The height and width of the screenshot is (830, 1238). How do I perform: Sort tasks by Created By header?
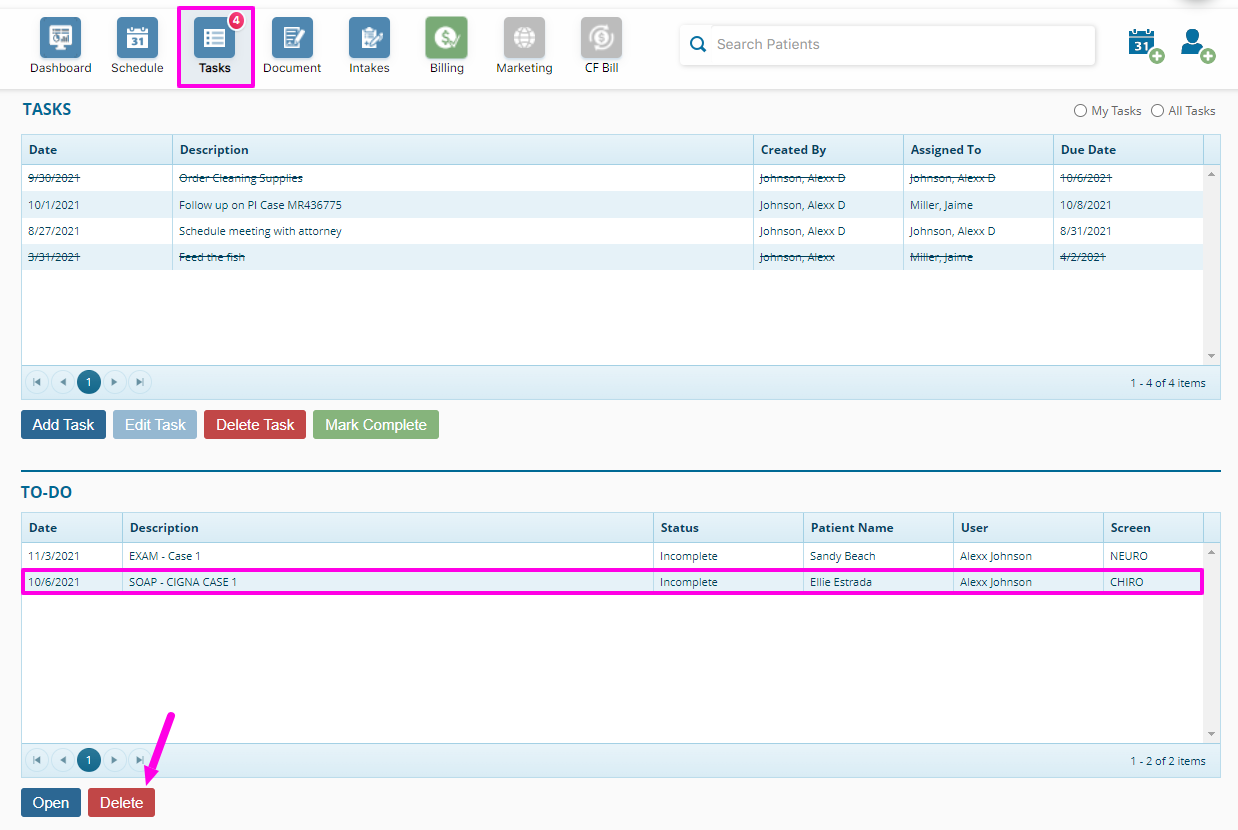828,150
